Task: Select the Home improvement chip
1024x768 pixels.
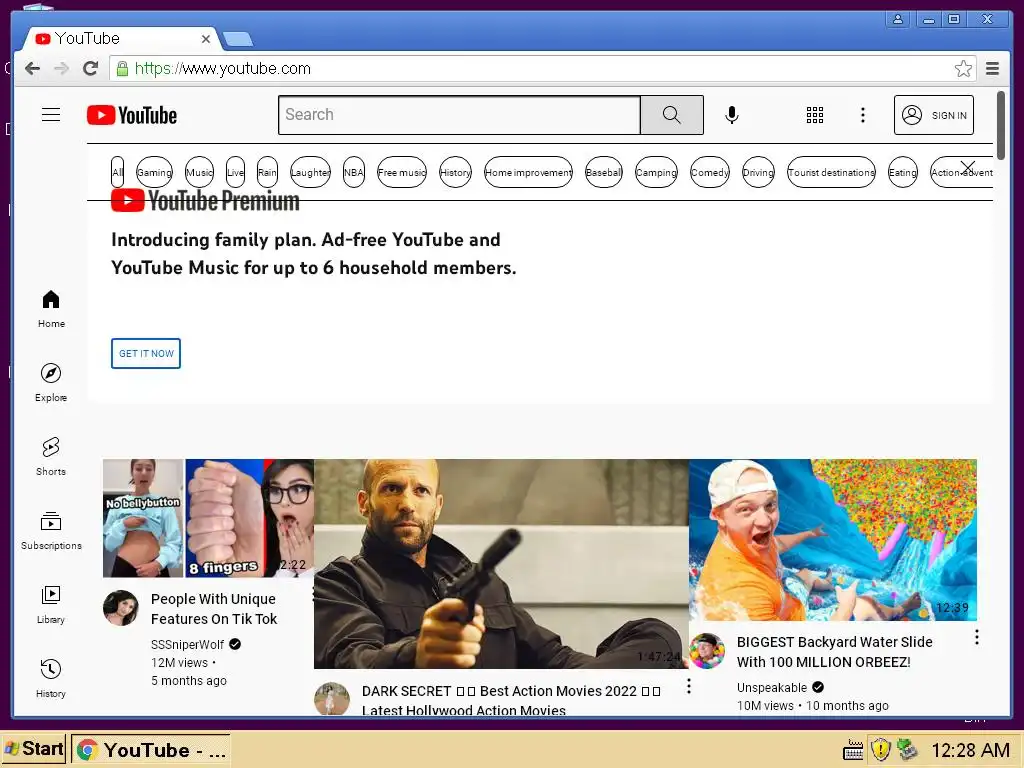Action: (528, 172)
